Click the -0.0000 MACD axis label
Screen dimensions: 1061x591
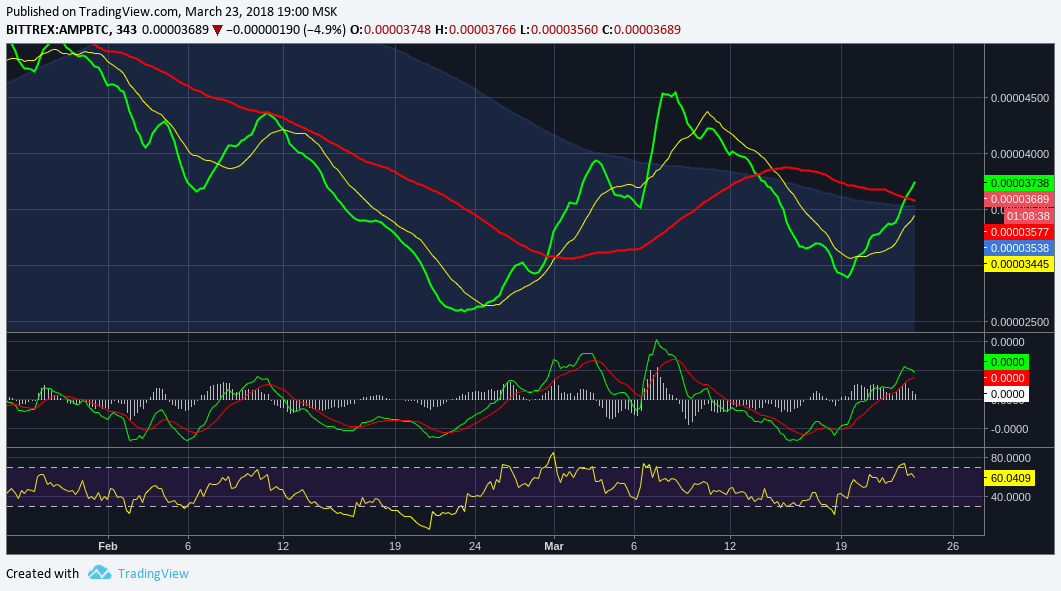(1008, 429)
